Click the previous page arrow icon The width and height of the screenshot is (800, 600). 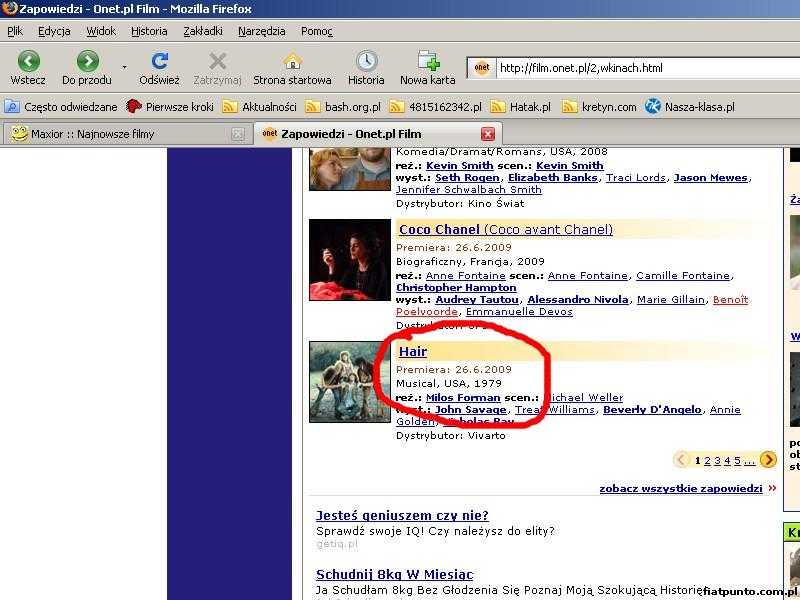(681, 460)
